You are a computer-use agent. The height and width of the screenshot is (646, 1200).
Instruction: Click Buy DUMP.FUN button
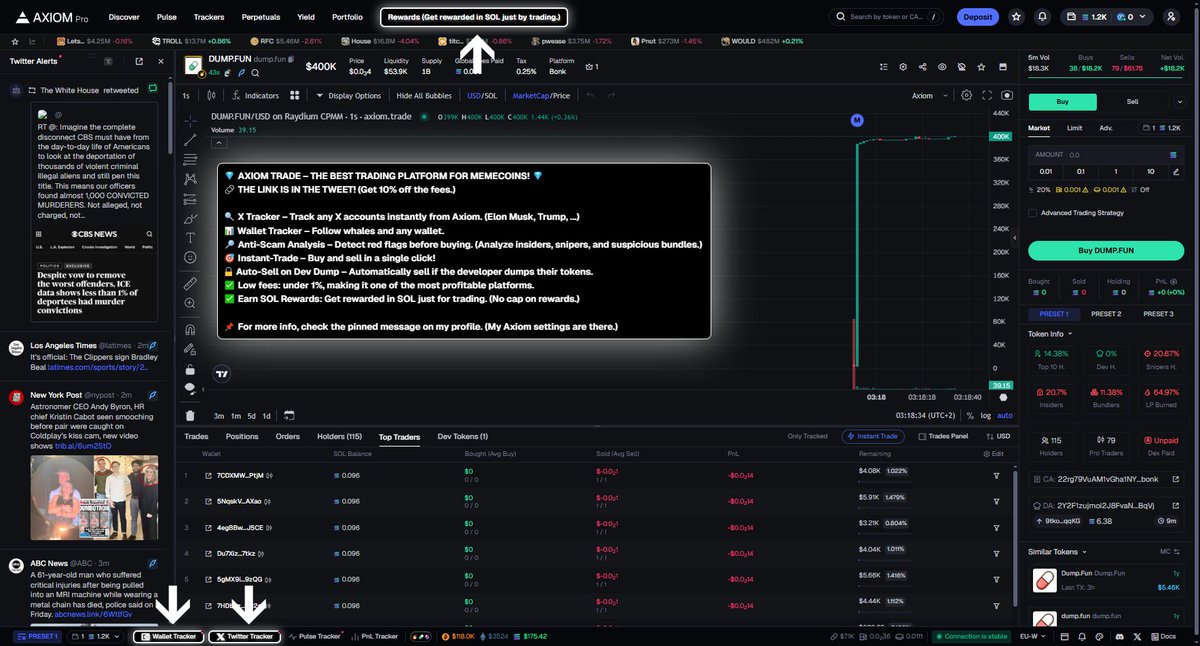coord(1107,250)
